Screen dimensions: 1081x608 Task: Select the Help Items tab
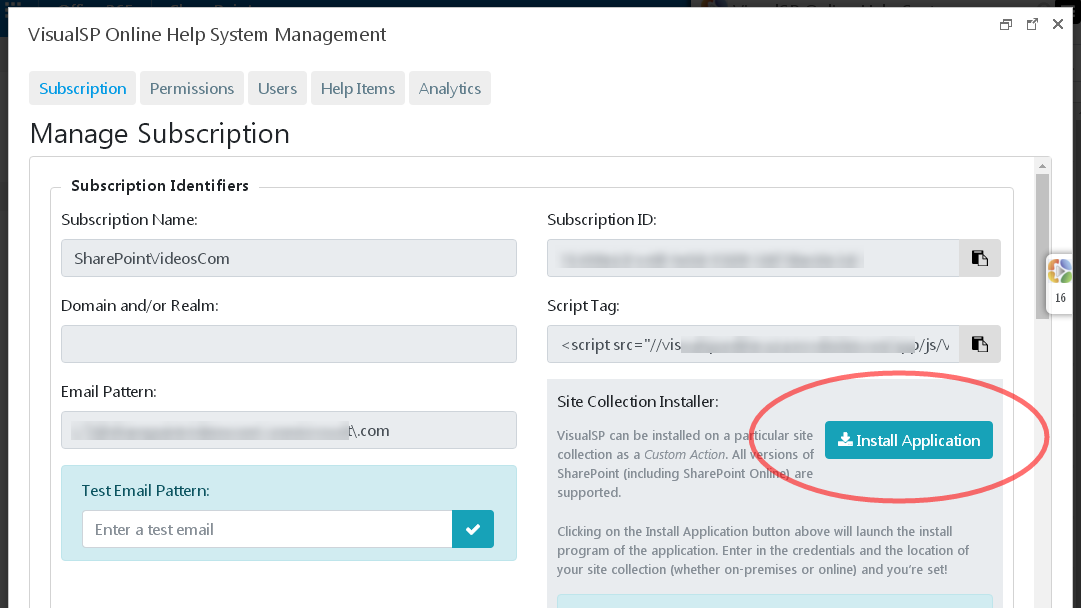click(x=358, y=88)
